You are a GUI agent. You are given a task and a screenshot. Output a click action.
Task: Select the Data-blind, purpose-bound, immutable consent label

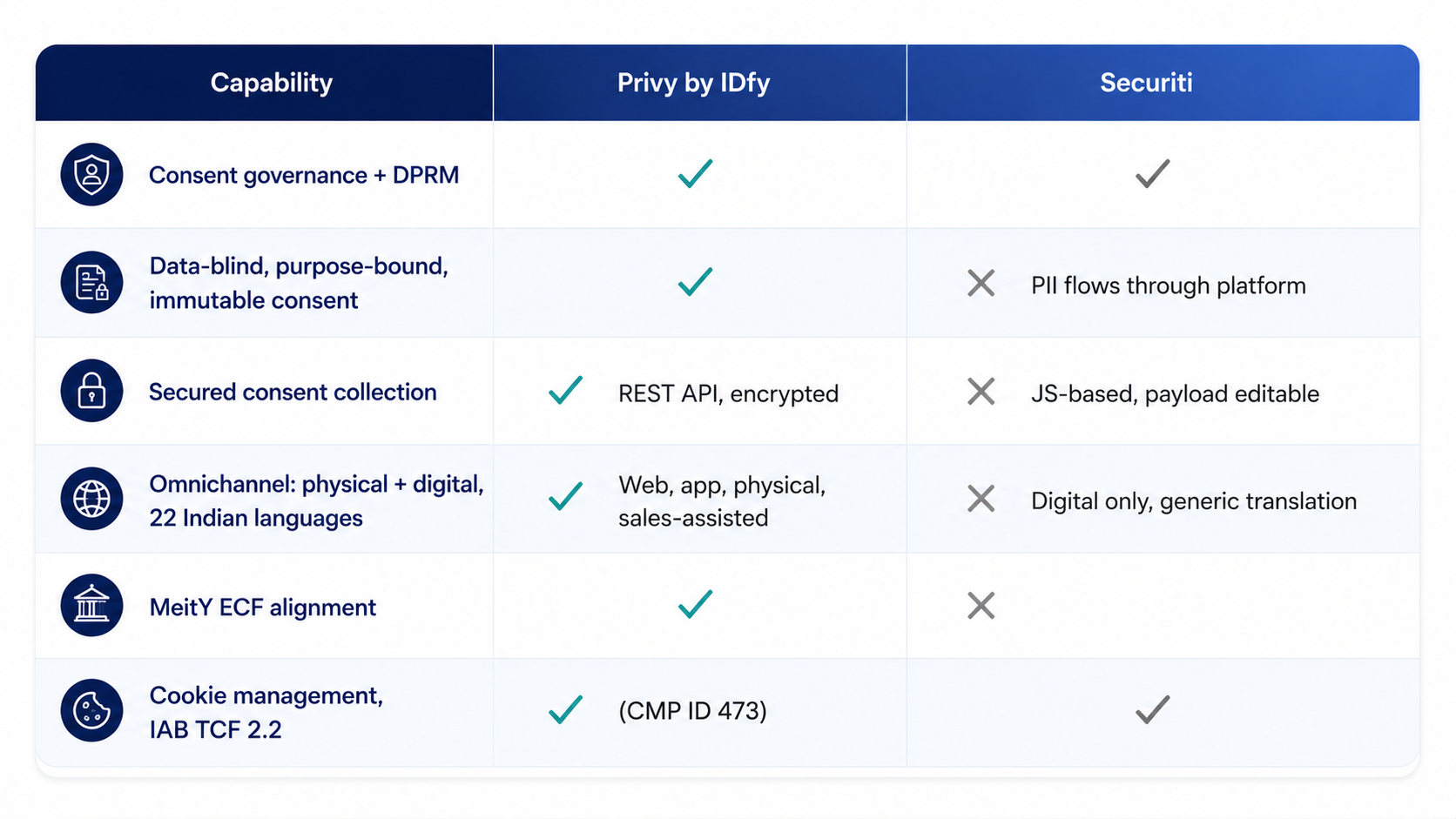[x=299, y=283]
